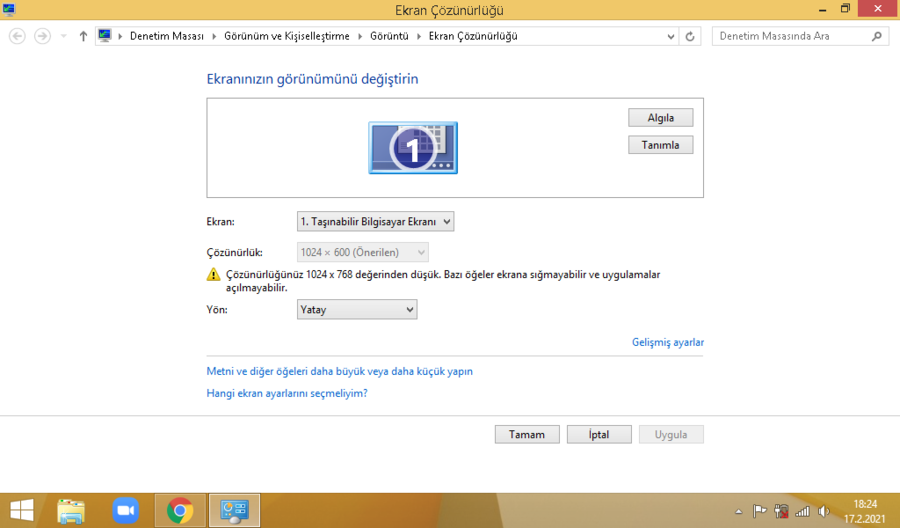Viewport: 900px width, 528px height.
Task: Click the İptal button
Action: point(599,434)
